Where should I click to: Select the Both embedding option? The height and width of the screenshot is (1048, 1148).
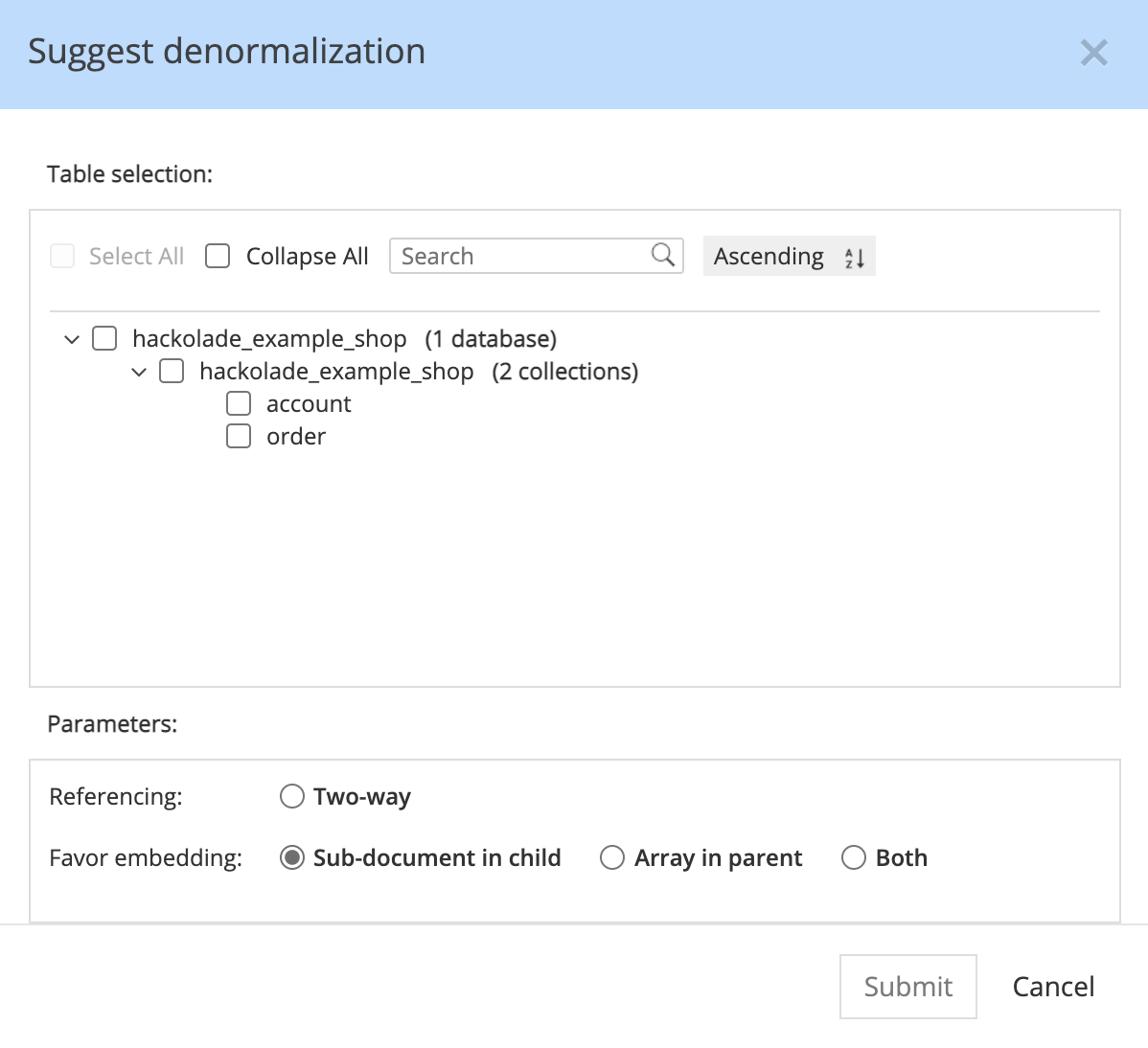pyautogui.click(x=853, y=857)
